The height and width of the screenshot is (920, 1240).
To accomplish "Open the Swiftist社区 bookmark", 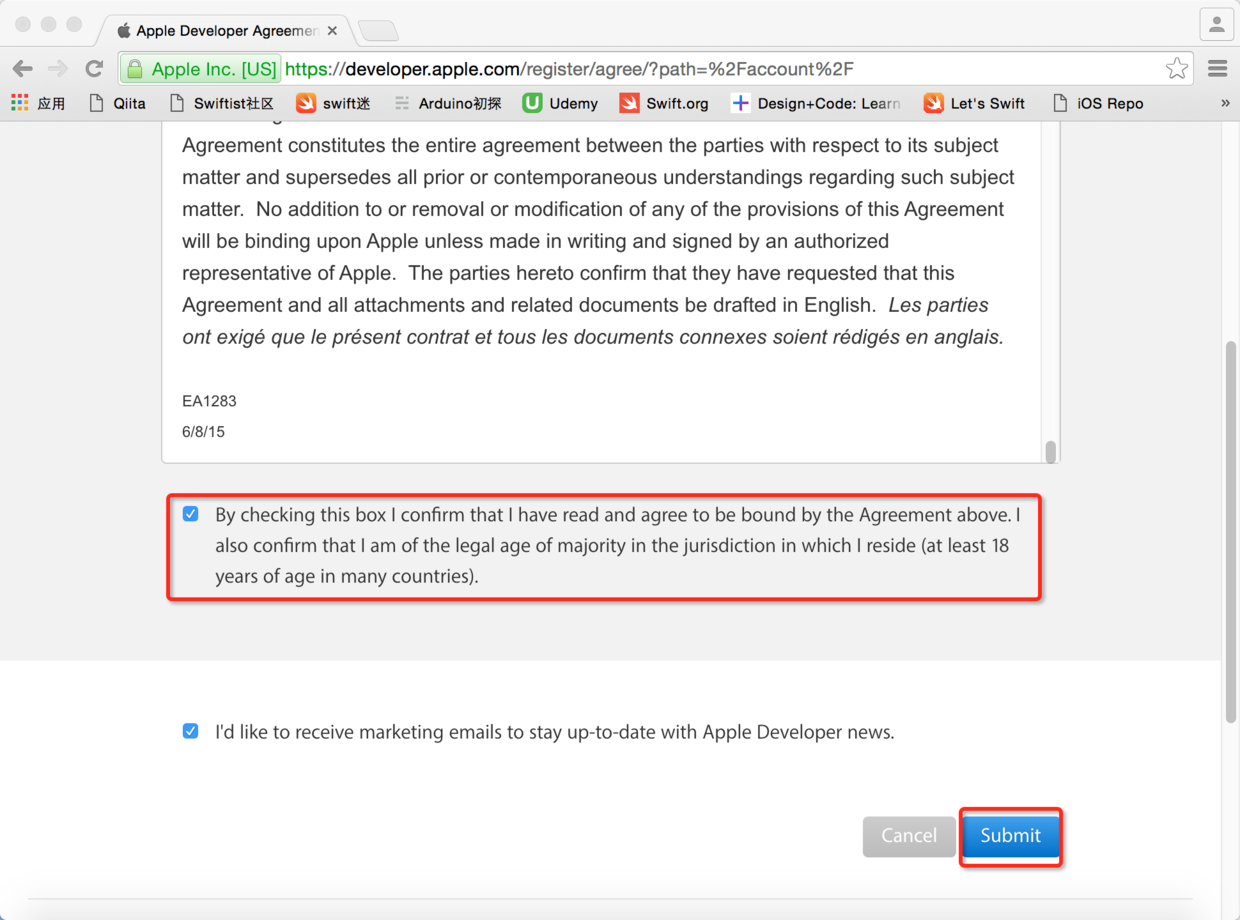I will click(x=222, y=103).
